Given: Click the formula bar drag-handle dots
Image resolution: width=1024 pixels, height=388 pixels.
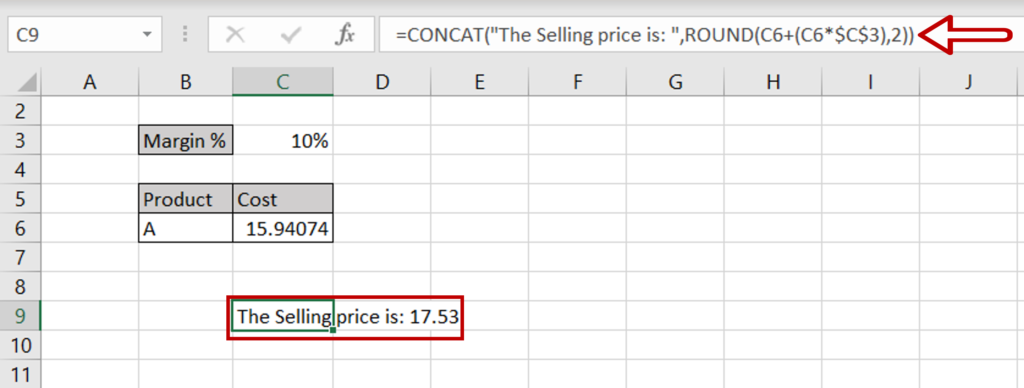Looking at the screenshot, I should coord(185,35).
